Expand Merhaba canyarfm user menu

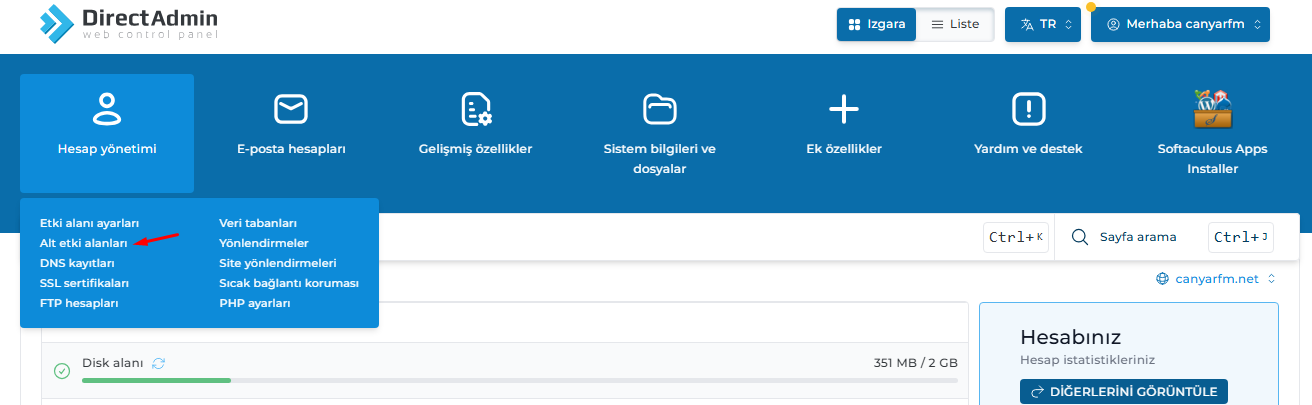[1180, 24]
